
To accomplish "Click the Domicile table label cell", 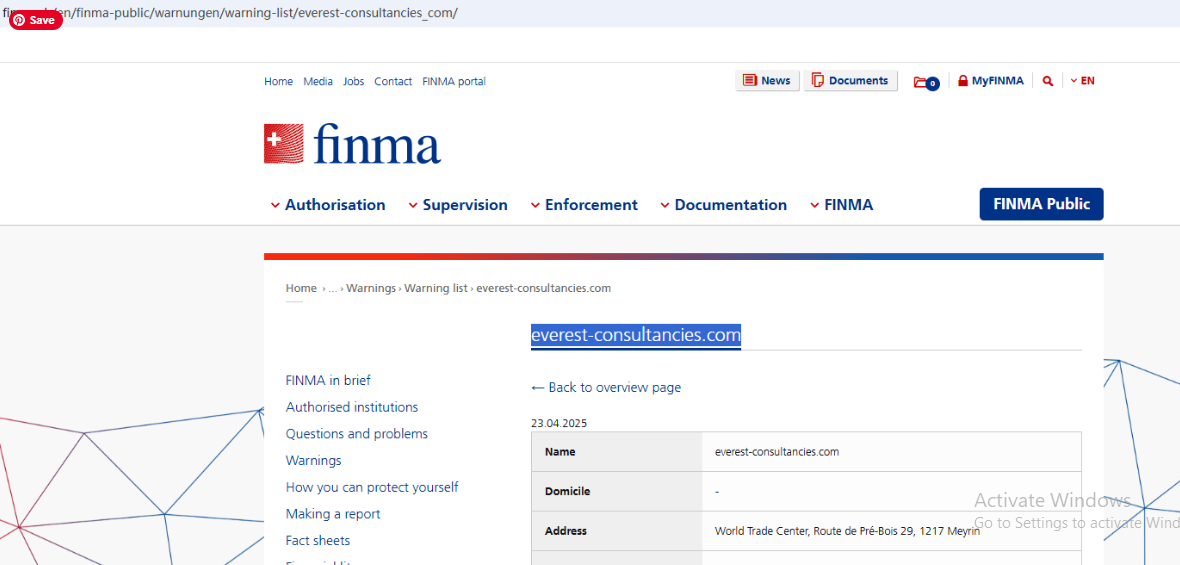I will coord(616,491).
